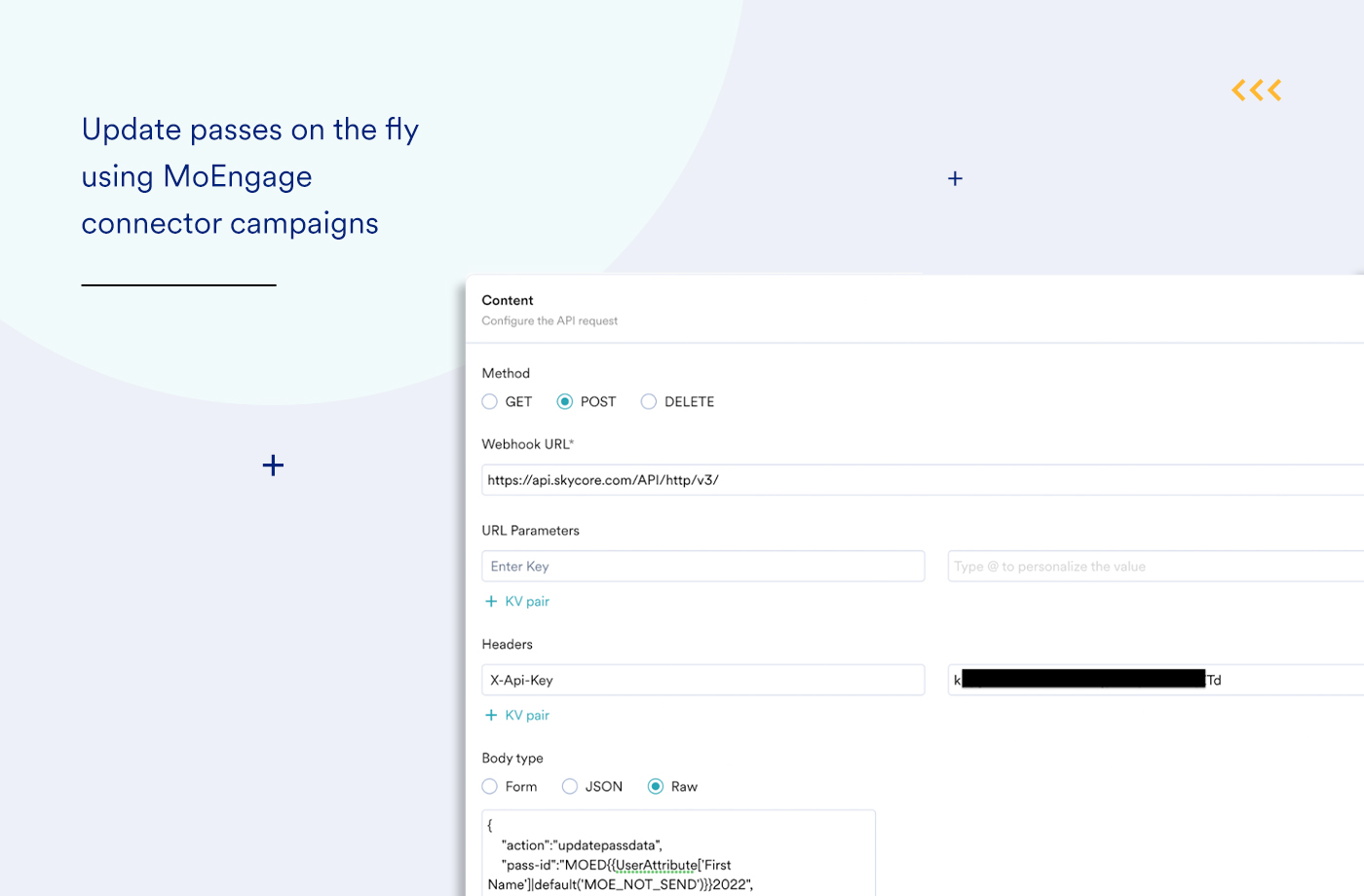Click the Content section header

pyautogui.click(x=507, y=300)
